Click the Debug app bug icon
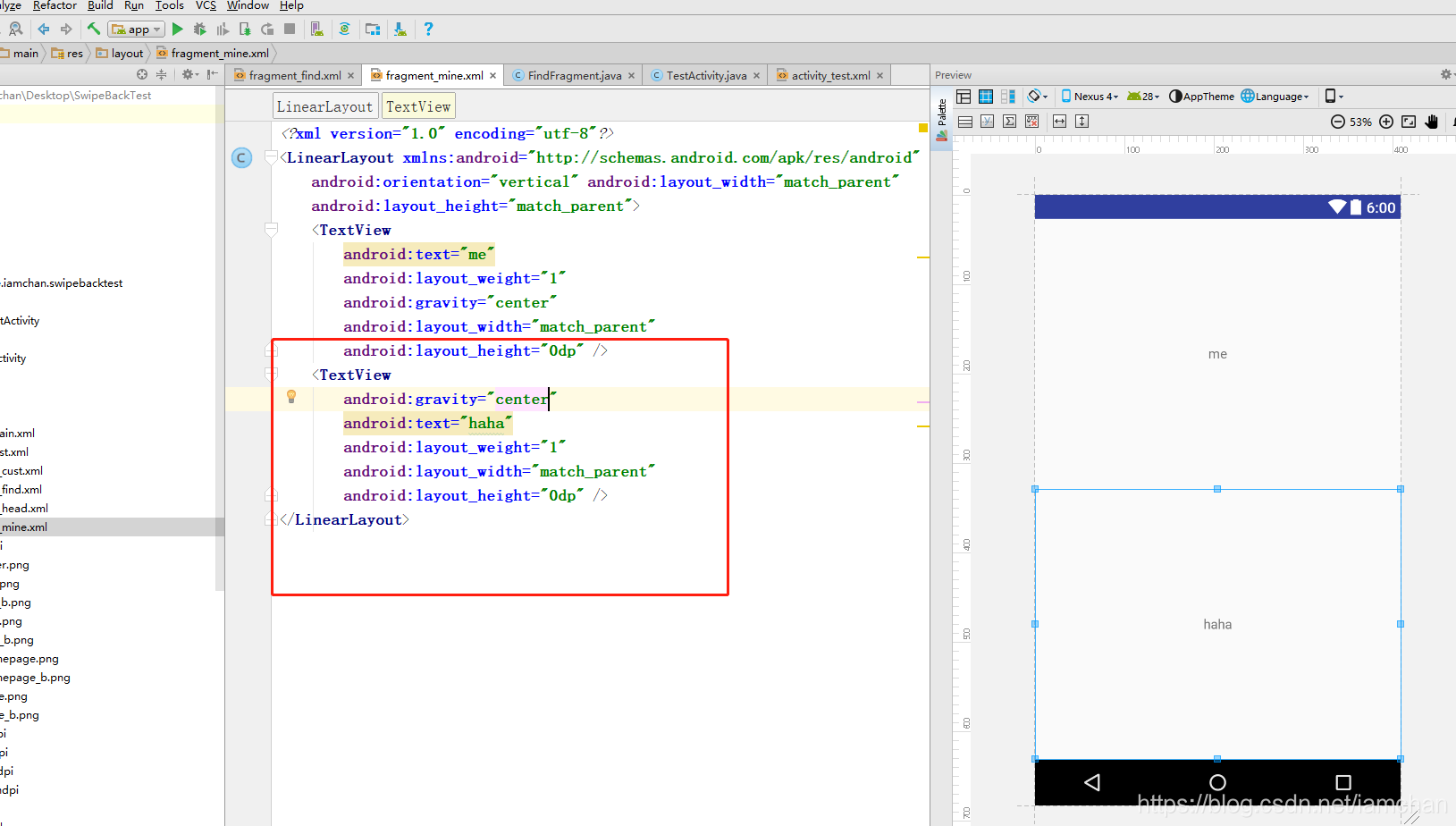This screenshot has width=1456, height=826. pos(199,29)
